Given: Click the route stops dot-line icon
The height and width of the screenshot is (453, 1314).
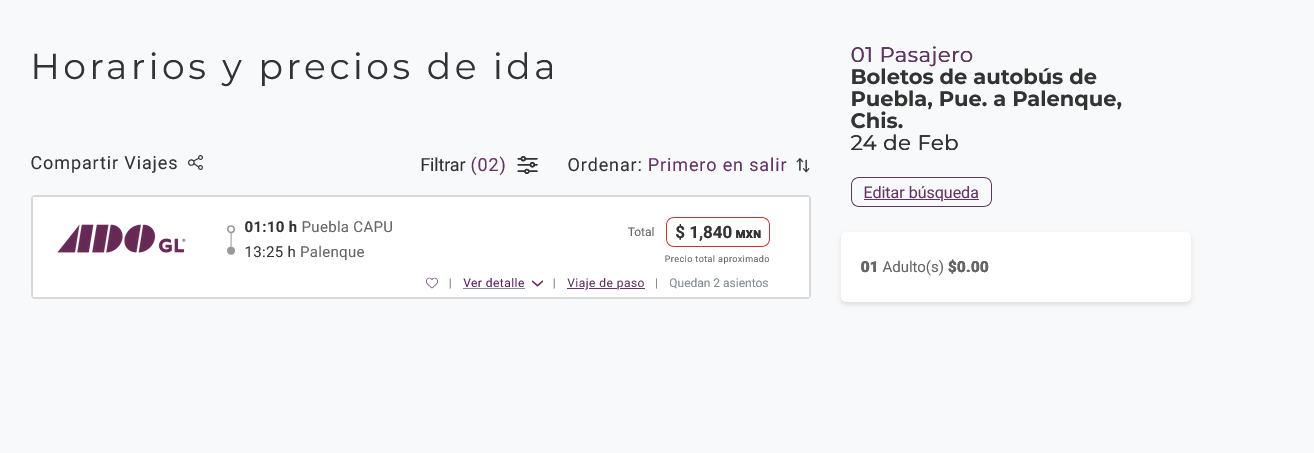Looking at the screenshot, I should [231, 239].
